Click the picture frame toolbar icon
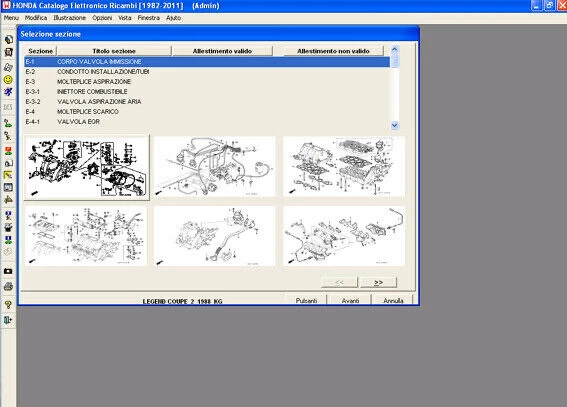567x407 pixels. (x=8, y=187)
